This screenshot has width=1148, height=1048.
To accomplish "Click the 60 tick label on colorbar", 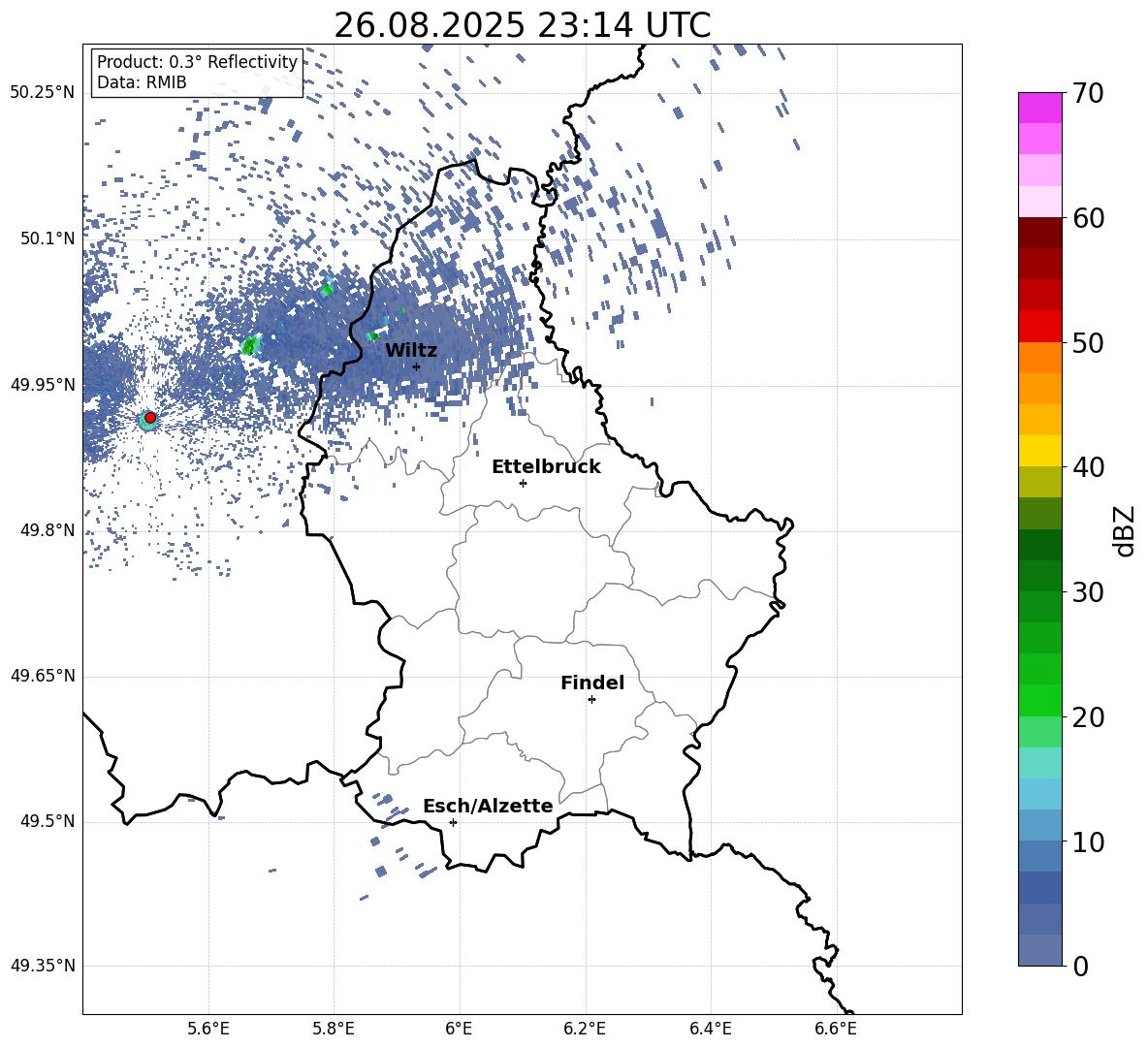I will (1088, 218).
